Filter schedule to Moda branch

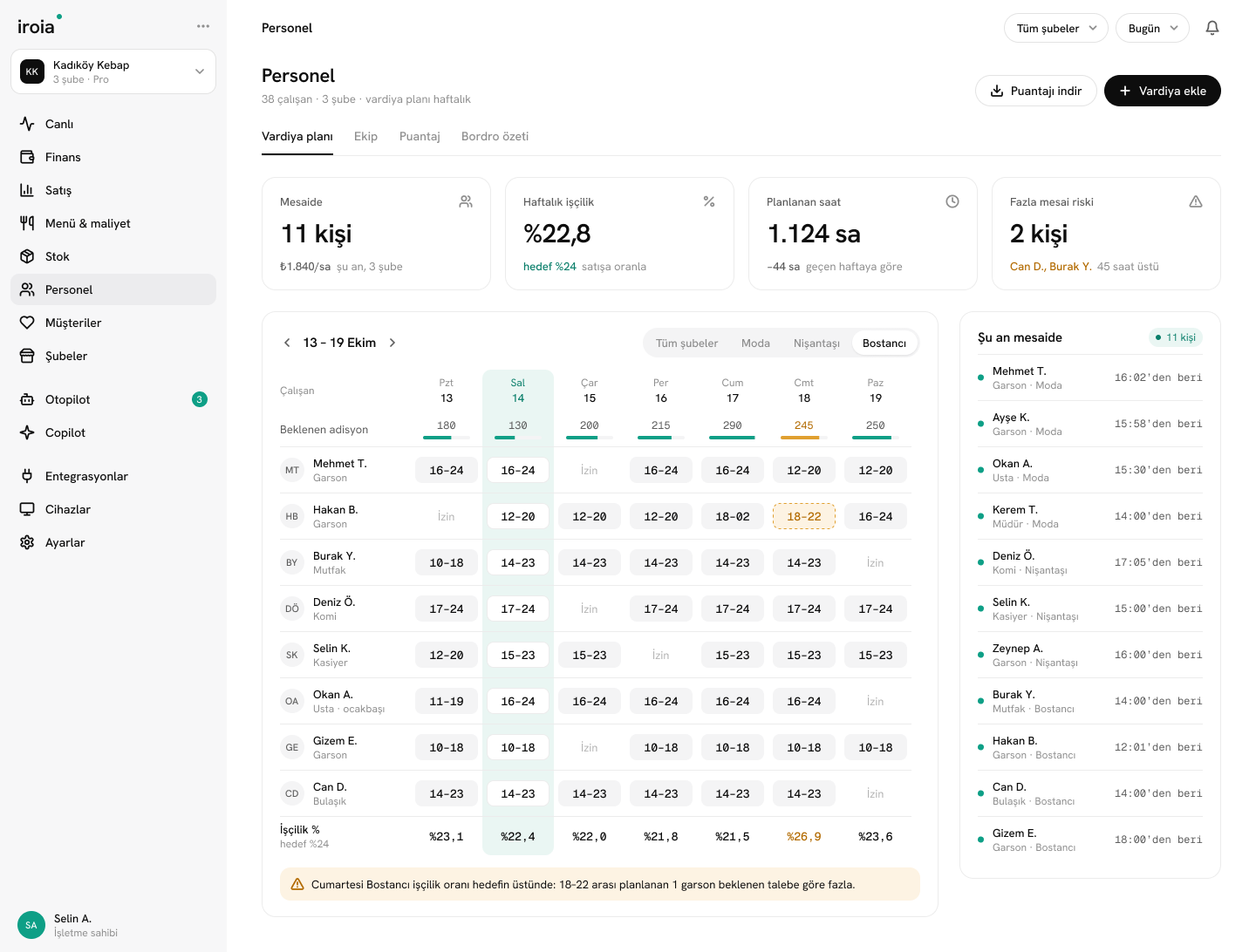point(755,343)
